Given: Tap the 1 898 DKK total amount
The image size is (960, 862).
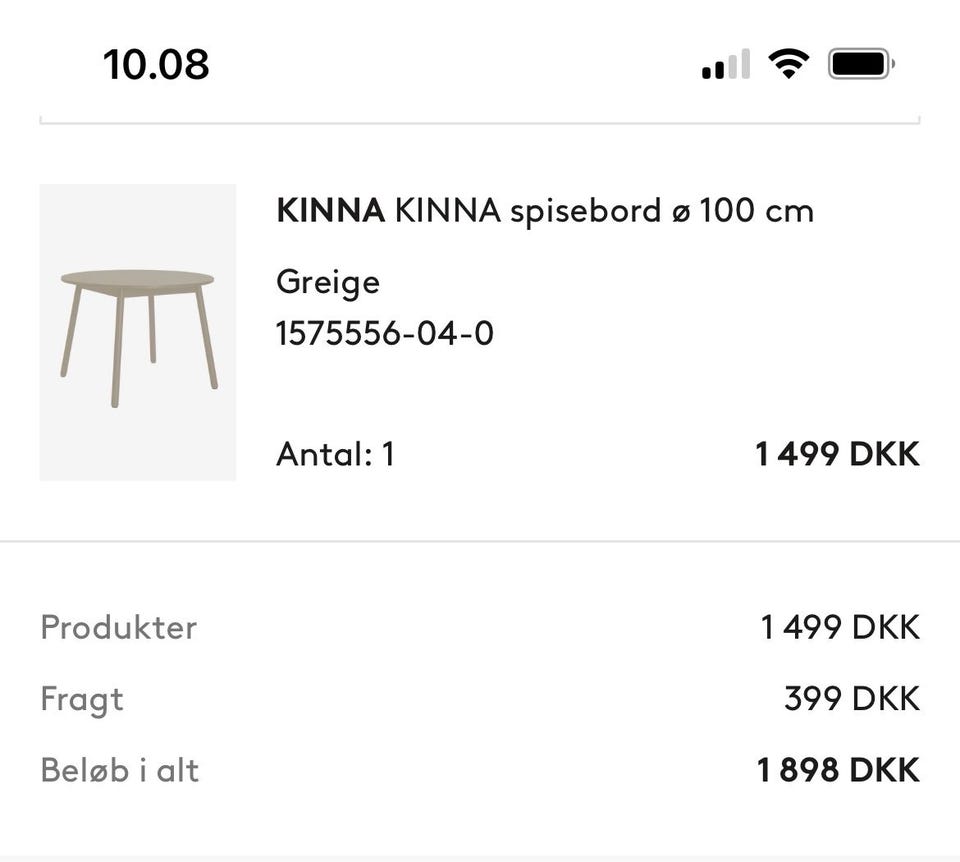Looking at the screenshot, I should (838, 770).
